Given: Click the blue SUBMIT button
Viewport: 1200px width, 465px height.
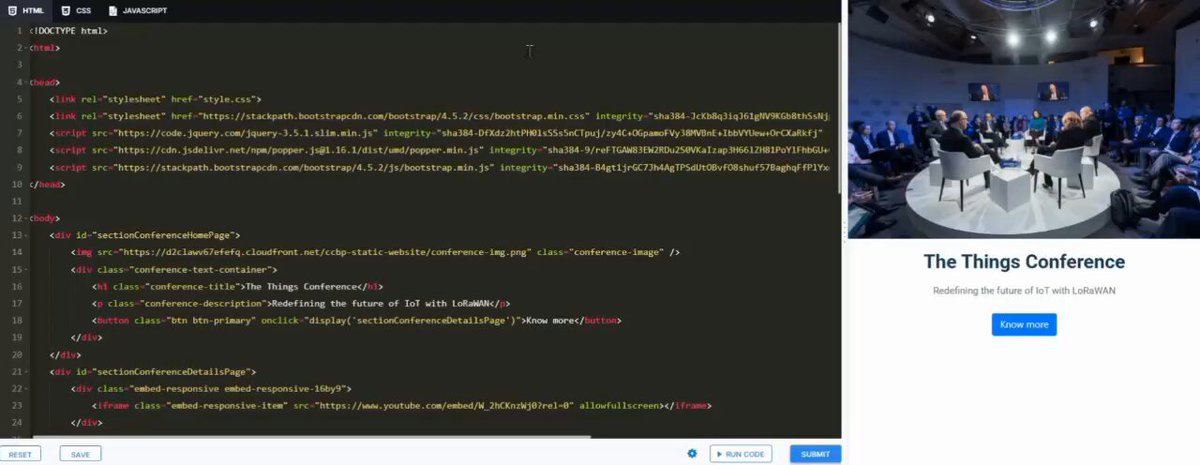Looking at the screenshot, I should click(815, 454).
